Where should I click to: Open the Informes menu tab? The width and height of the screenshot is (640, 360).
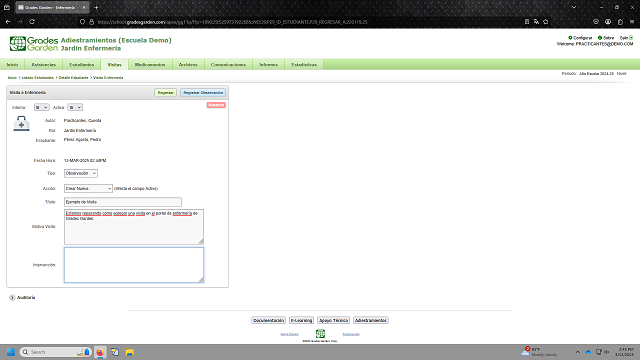pyautogui.click(x=268, y=64)
